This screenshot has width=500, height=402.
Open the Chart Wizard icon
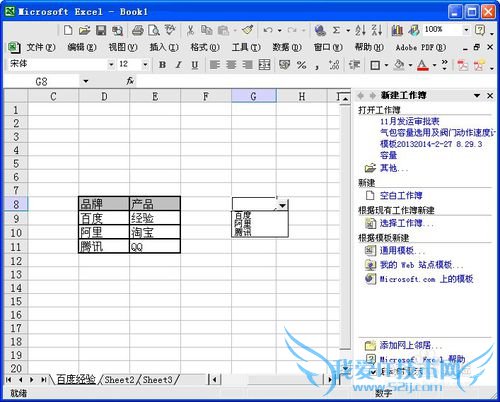pyautogui.click(x=397, y=30)
